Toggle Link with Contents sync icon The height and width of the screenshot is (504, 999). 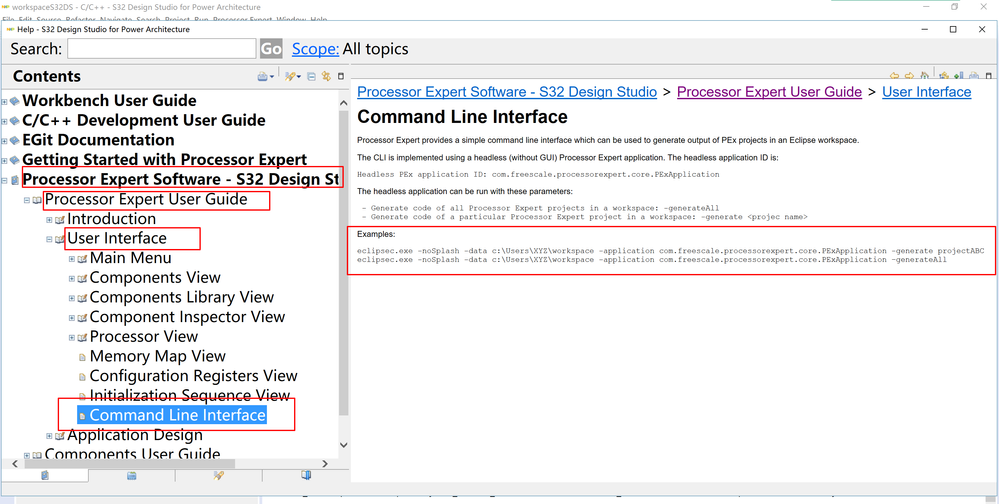(326, 76)
